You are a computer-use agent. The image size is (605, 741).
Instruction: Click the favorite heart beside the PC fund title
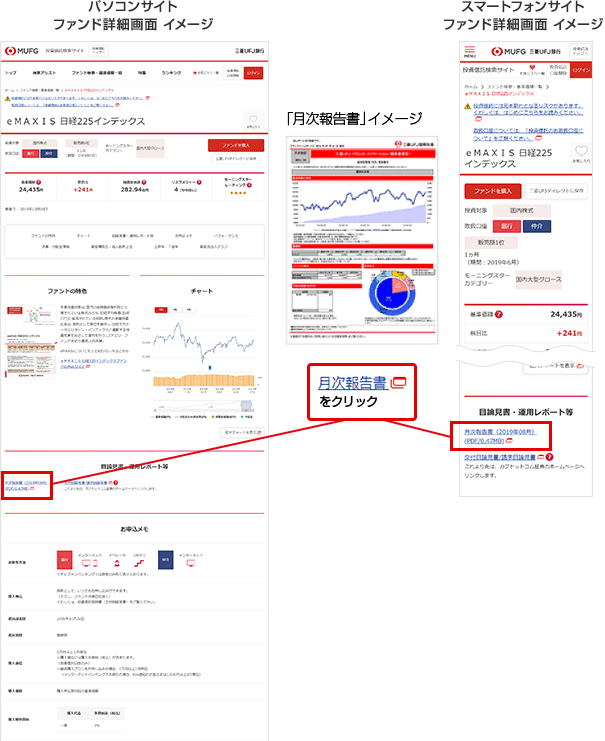253,121
